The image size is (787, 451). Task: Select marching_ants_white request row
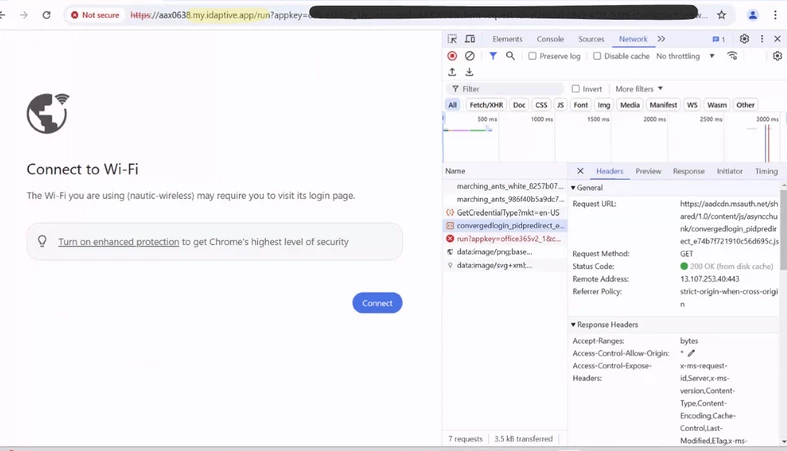[x=504, y=186]
